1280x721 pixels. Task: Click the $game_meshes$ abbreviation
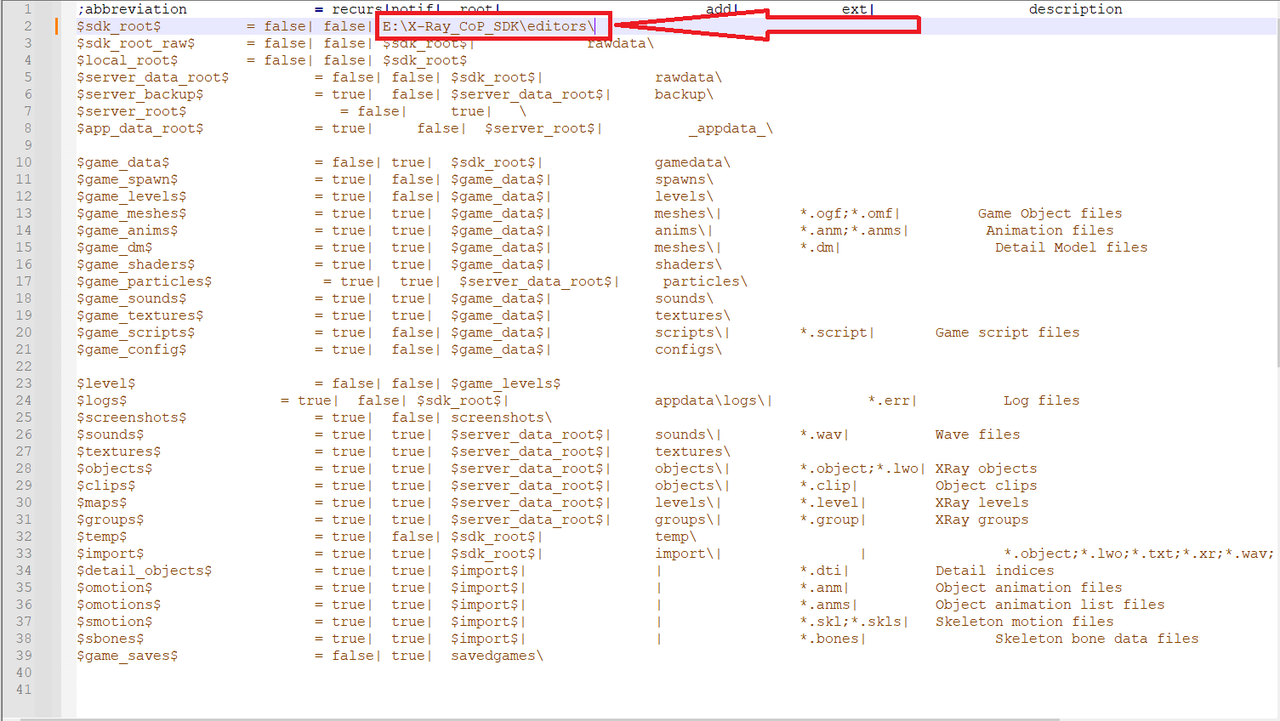pos(132,213)
